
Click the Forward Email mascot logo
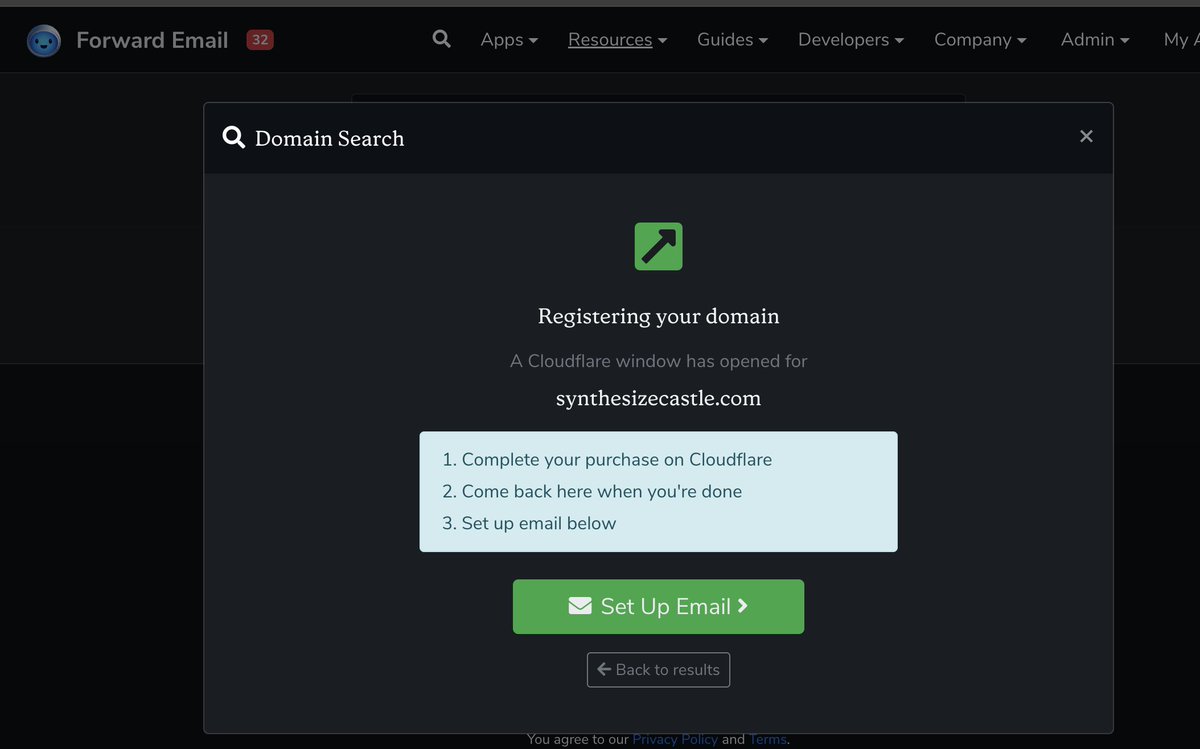[x=44, y=40]
